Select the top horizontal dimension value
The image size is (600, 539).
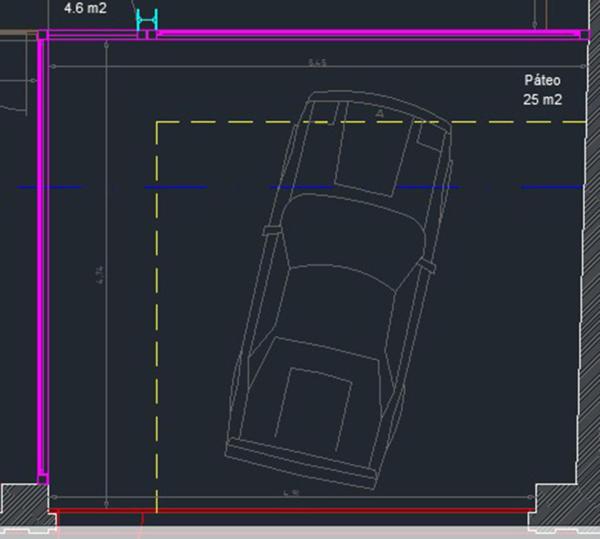[318, 62]
